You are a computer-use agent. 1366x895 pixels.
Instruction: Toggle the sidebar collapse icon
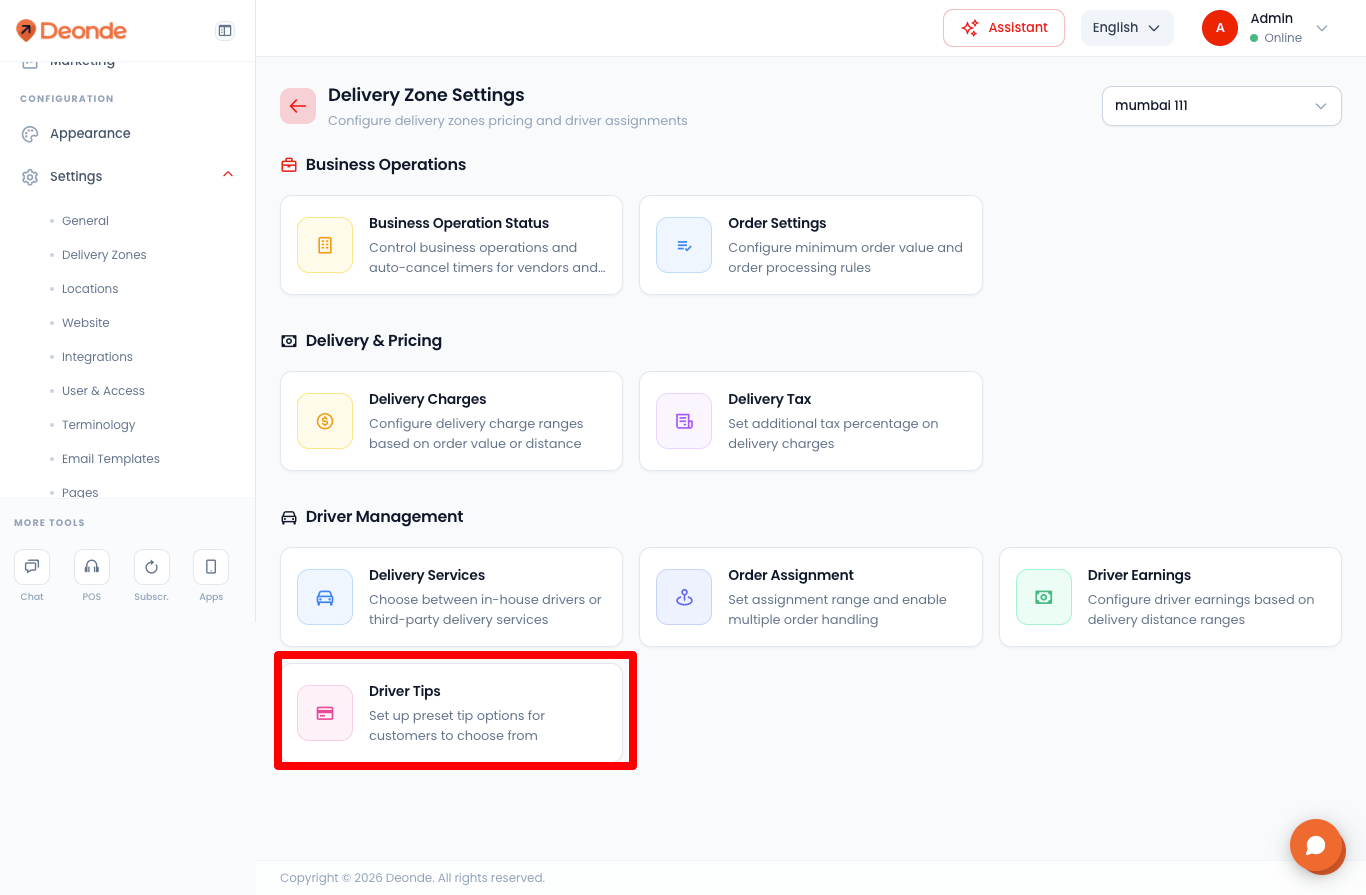pyautogui.click(x=225, y=31)
